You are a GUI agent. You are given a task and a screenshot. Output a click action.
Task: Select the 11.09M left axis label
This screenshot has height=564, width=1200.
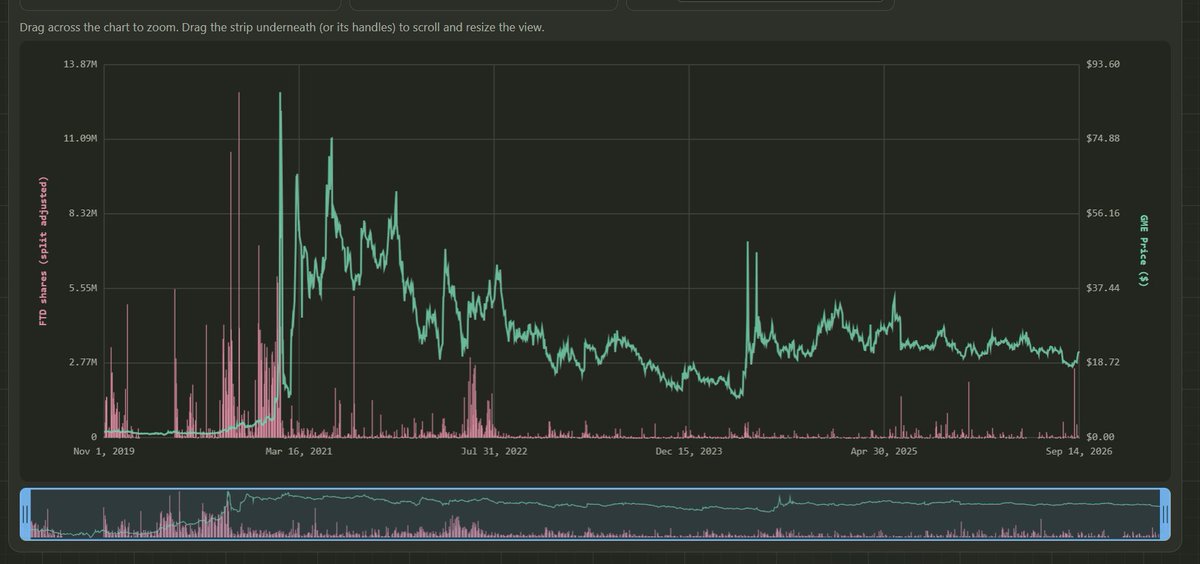tap(80, 138)
